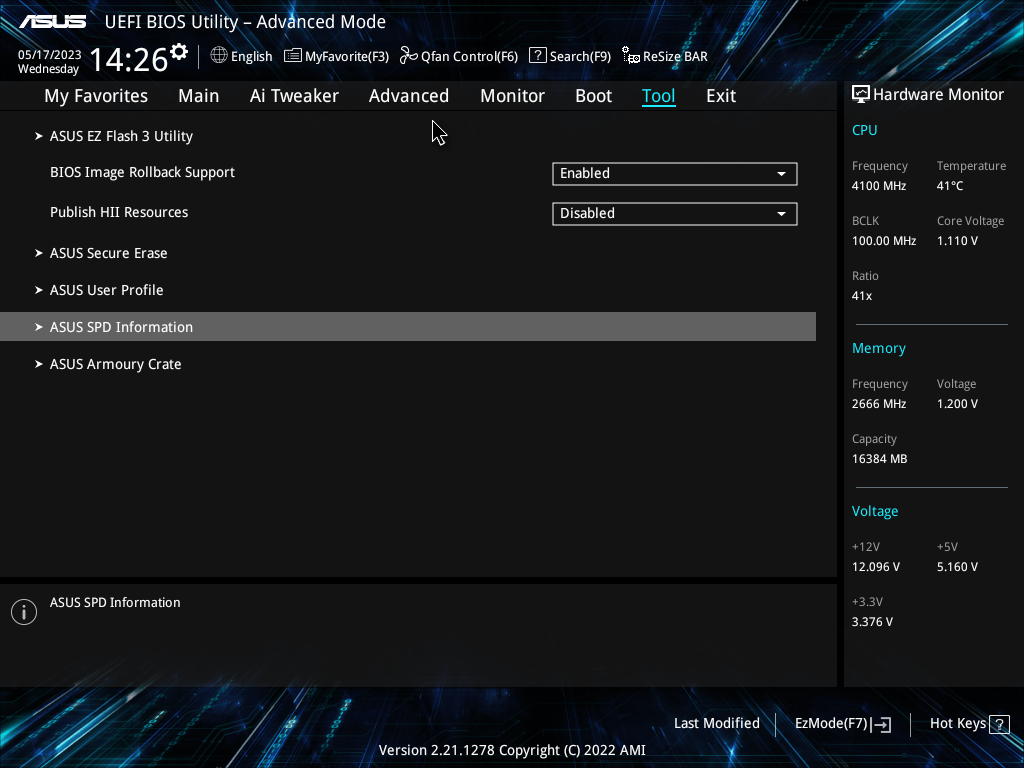This screenshot has height=768, width=1024.
Task: Open ASUS Secure Erase entry
Action: 108,253
